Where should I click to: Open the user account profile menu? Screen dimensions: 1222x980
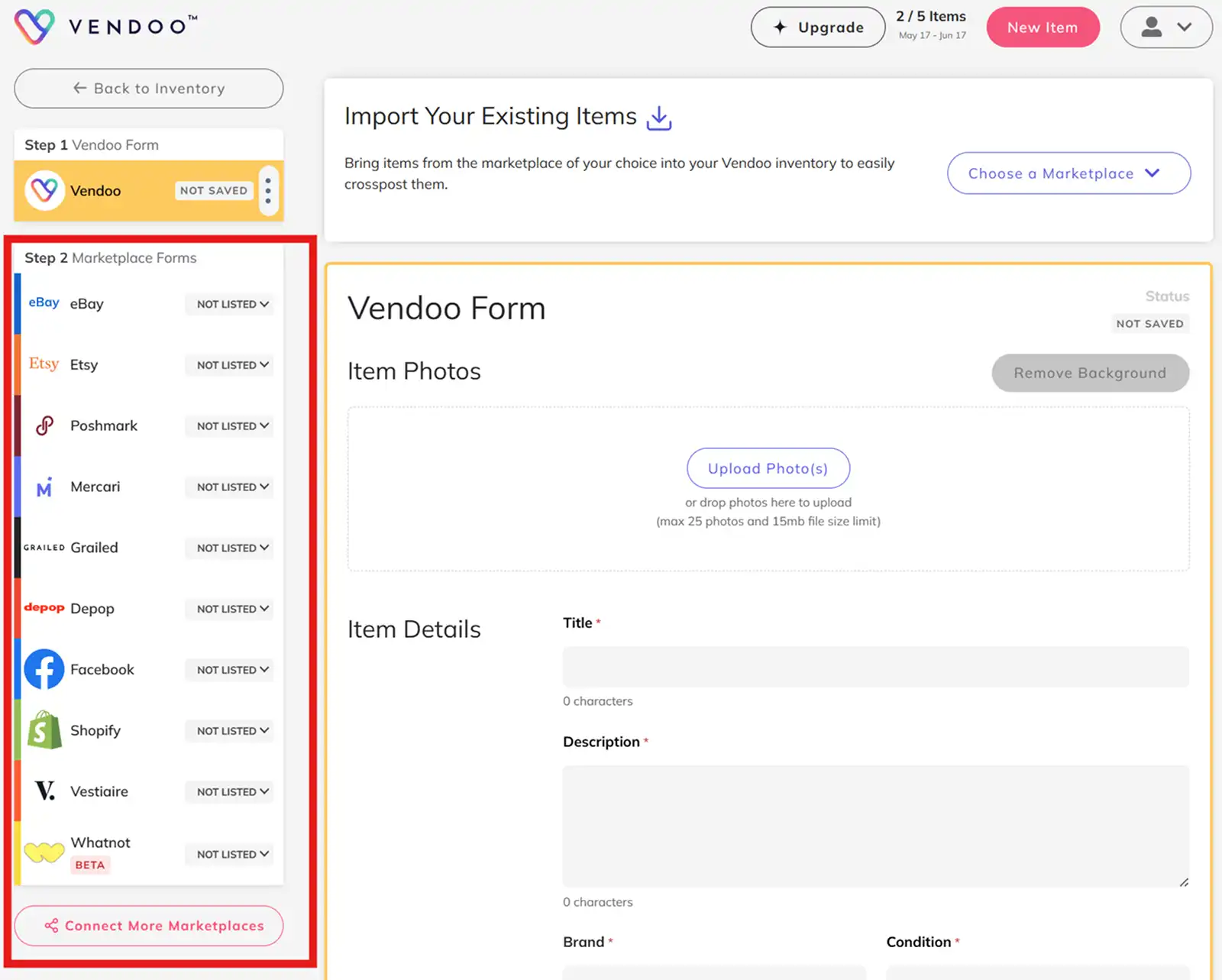tap(1165, 27)
